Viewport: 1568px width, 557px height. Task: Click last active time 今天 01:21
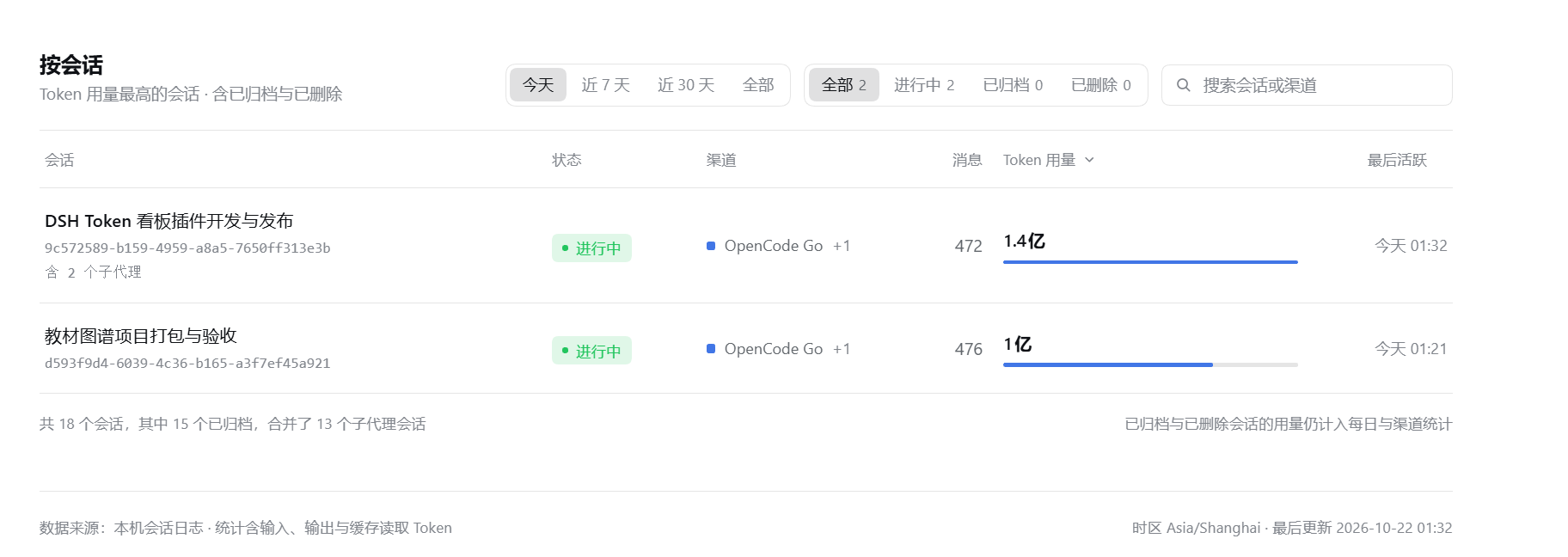pyautogui.click(x=1411, y=349)
